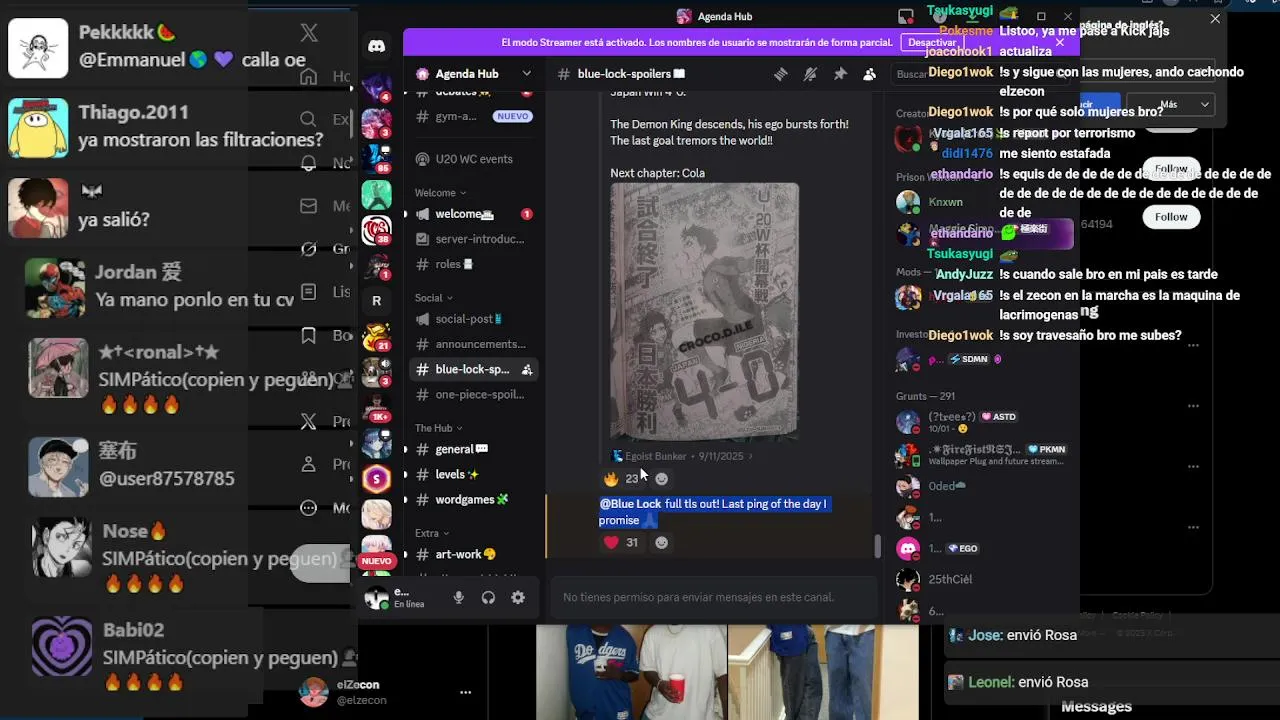This screenshot has height=720, width=1280.
Task: Open X search magnifier icon
Action: 309,119
